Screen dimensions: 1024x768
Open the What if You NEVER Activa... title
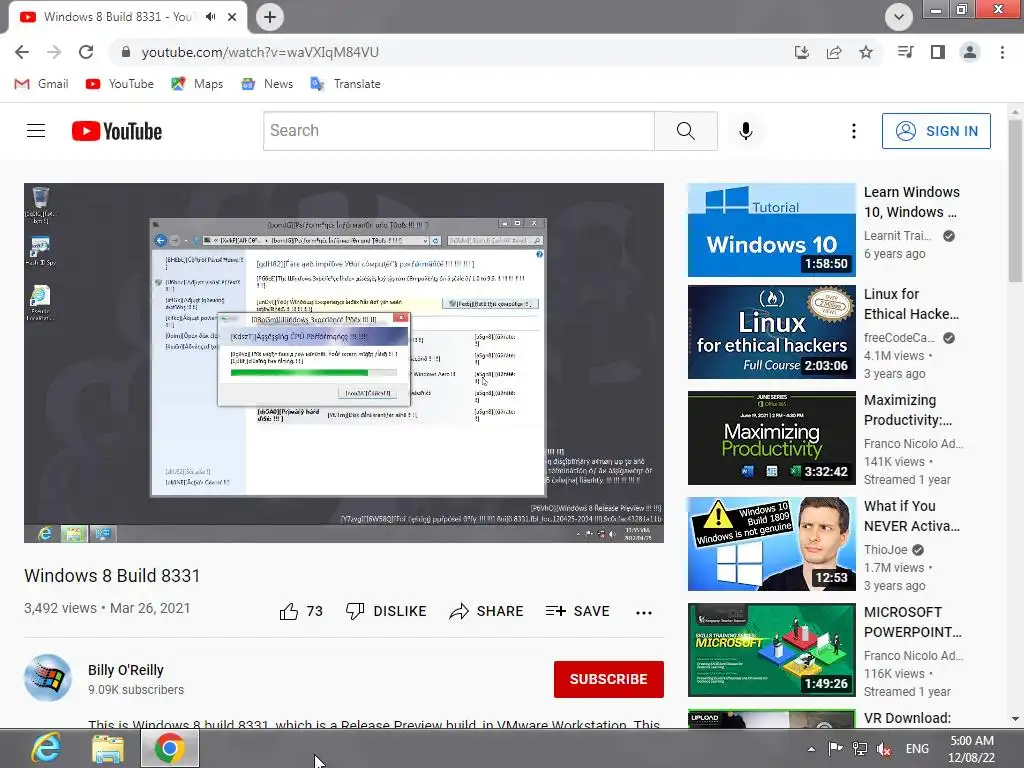(x=912, y=516)
